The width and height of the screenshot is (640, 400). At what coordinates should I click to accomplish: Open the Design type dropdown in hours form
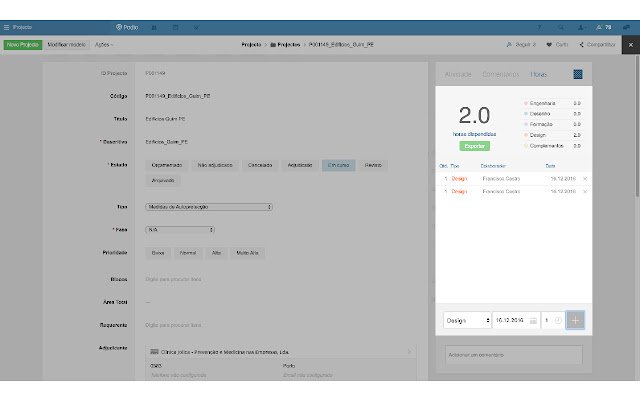467,320
